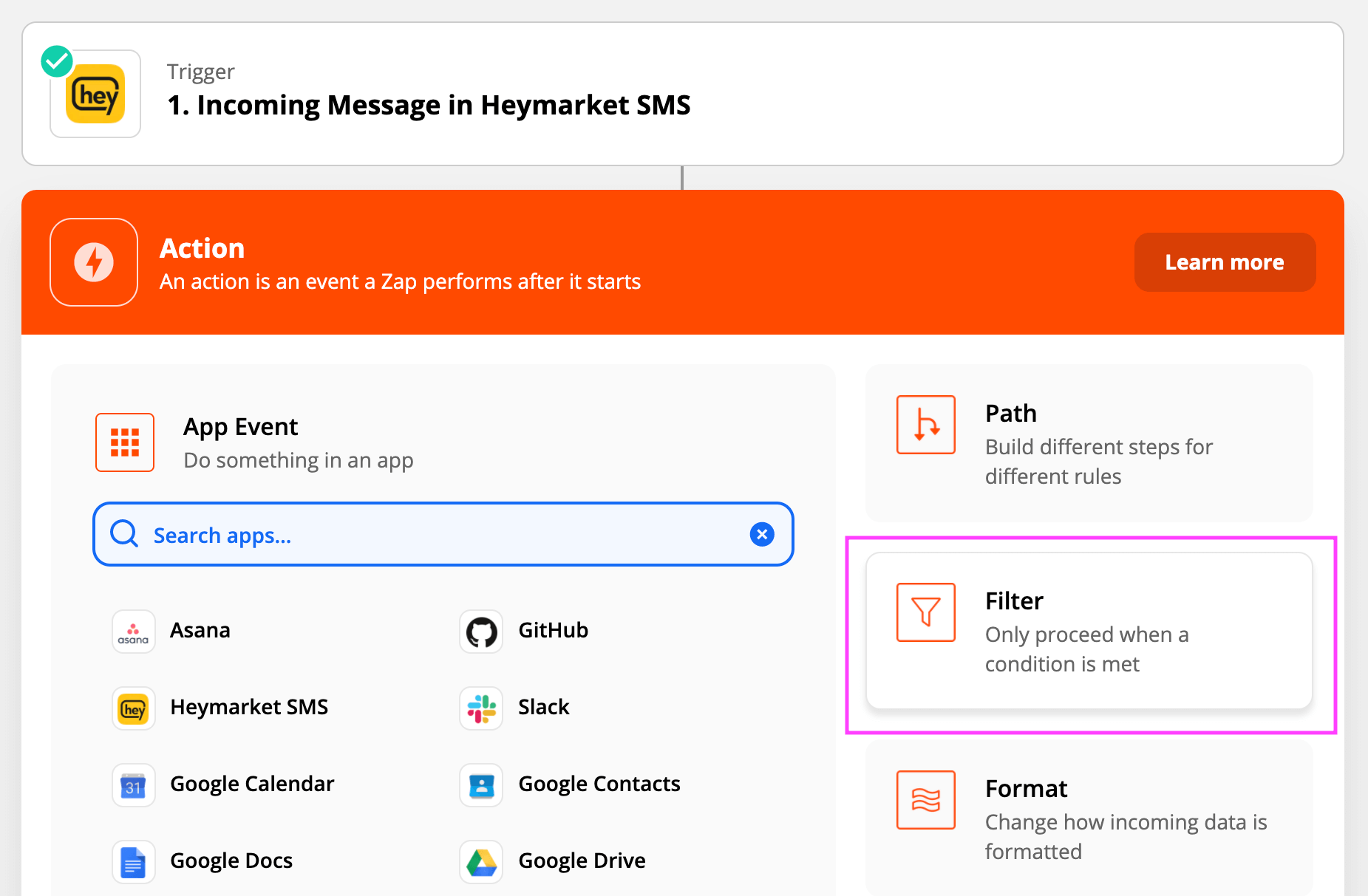The height and width of the screenshot is (896, 1368).
Task: Choose the Filter option card
Action: coord(1089,631)
